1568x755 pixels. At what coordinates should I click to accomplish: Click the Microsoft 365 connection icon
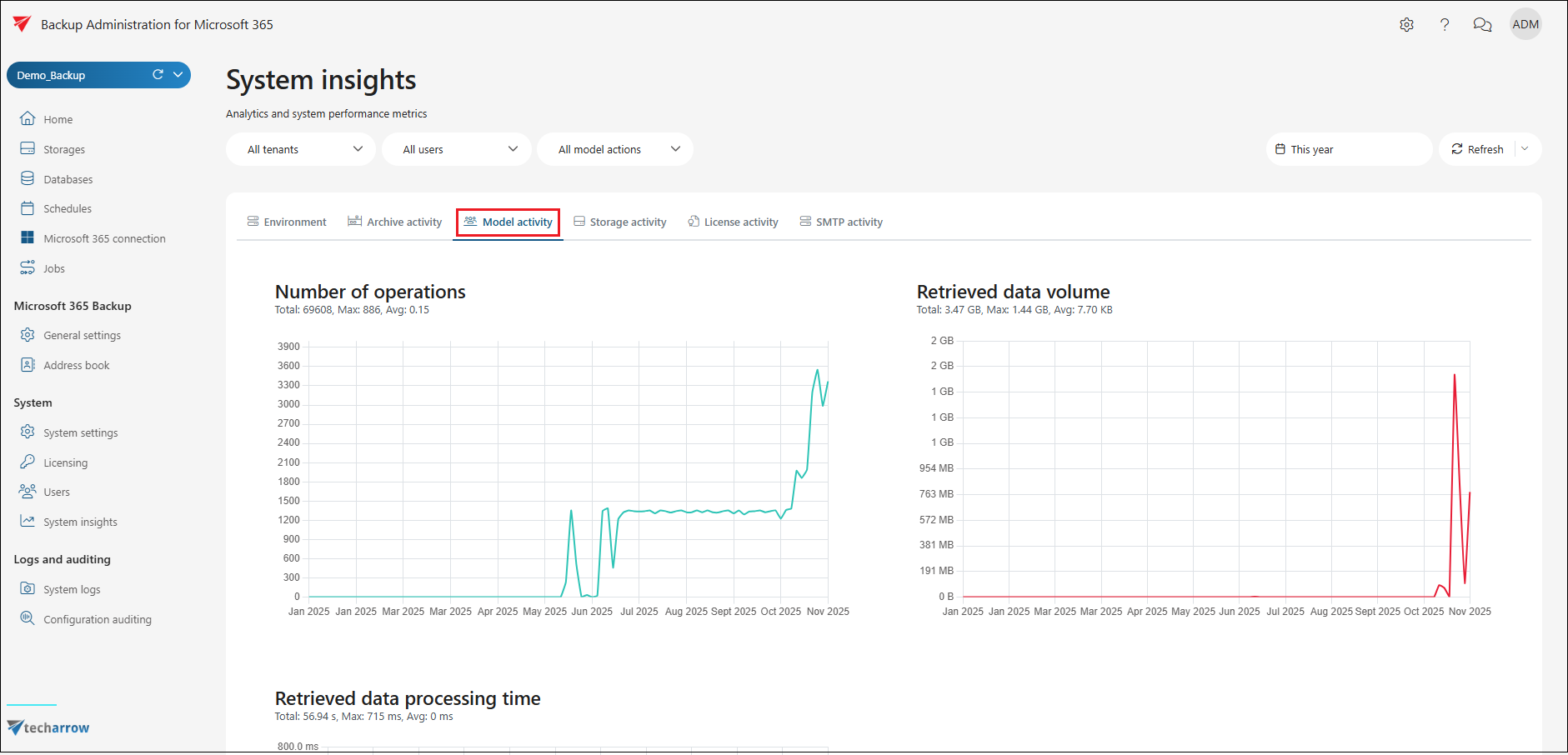(x=28, y=238)
